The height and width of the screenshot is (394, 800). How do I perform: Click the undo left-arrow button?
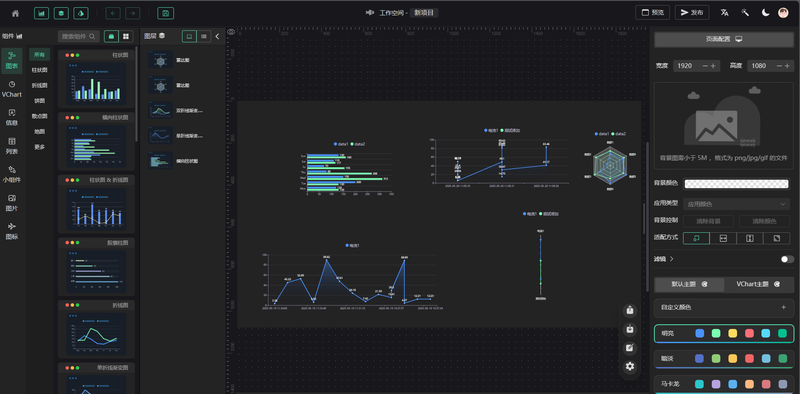pos(113,13)
